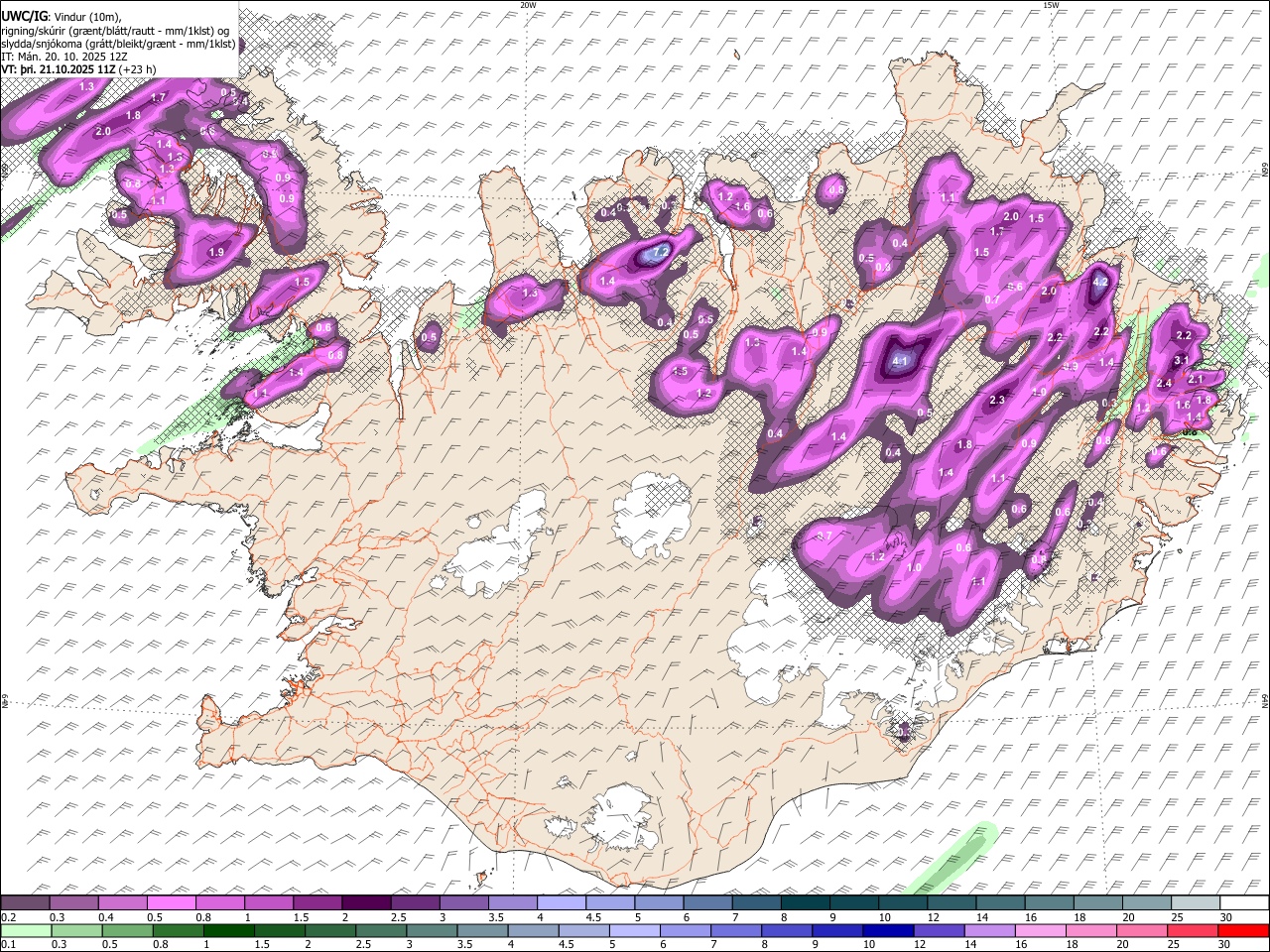Click the valid time line 'VT: þri. 21.10.2025 11Z'
1270x952 pixels.
pyautogui.click(x=60, y=69)
